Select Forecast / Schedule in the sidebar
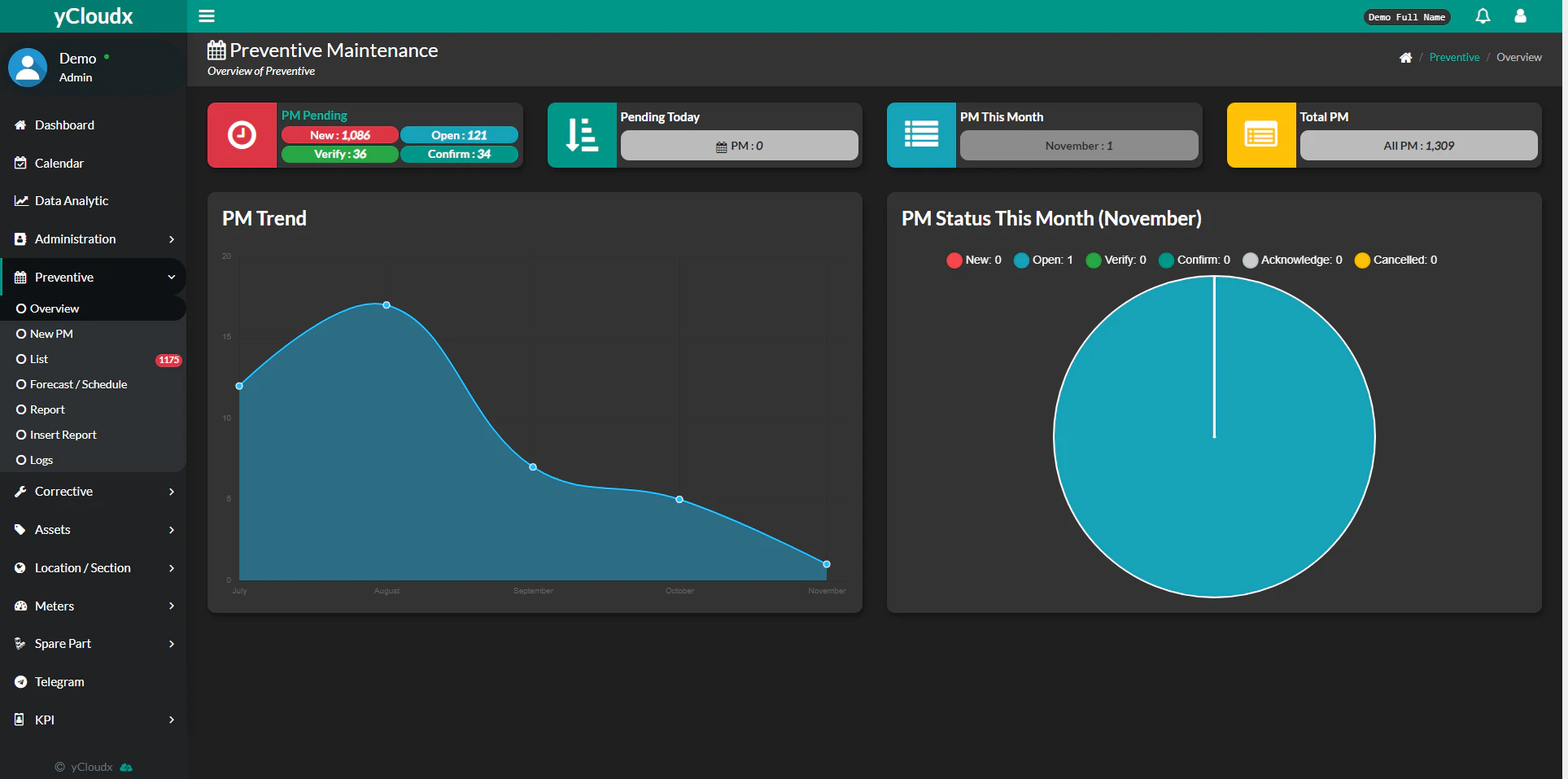 [x=78, y=383]
